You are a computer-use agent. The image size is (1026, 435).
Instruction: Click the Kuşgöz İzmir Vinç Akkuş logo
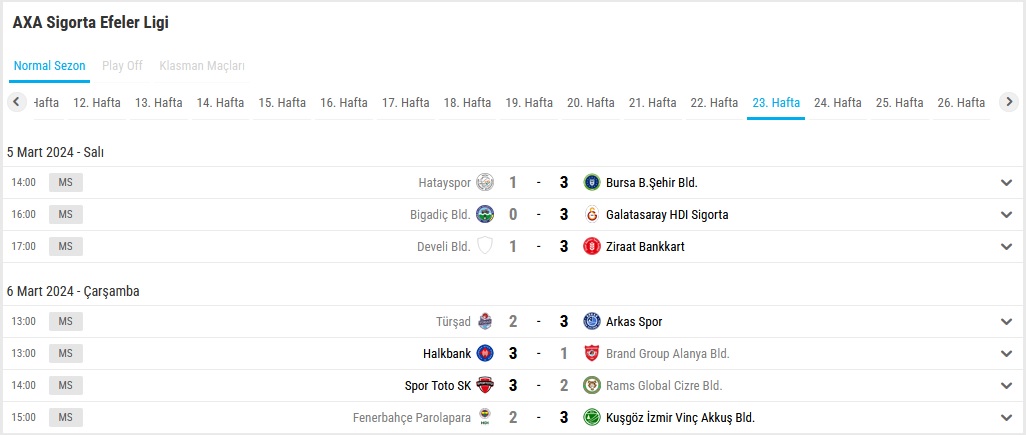[x=592, y=417]
